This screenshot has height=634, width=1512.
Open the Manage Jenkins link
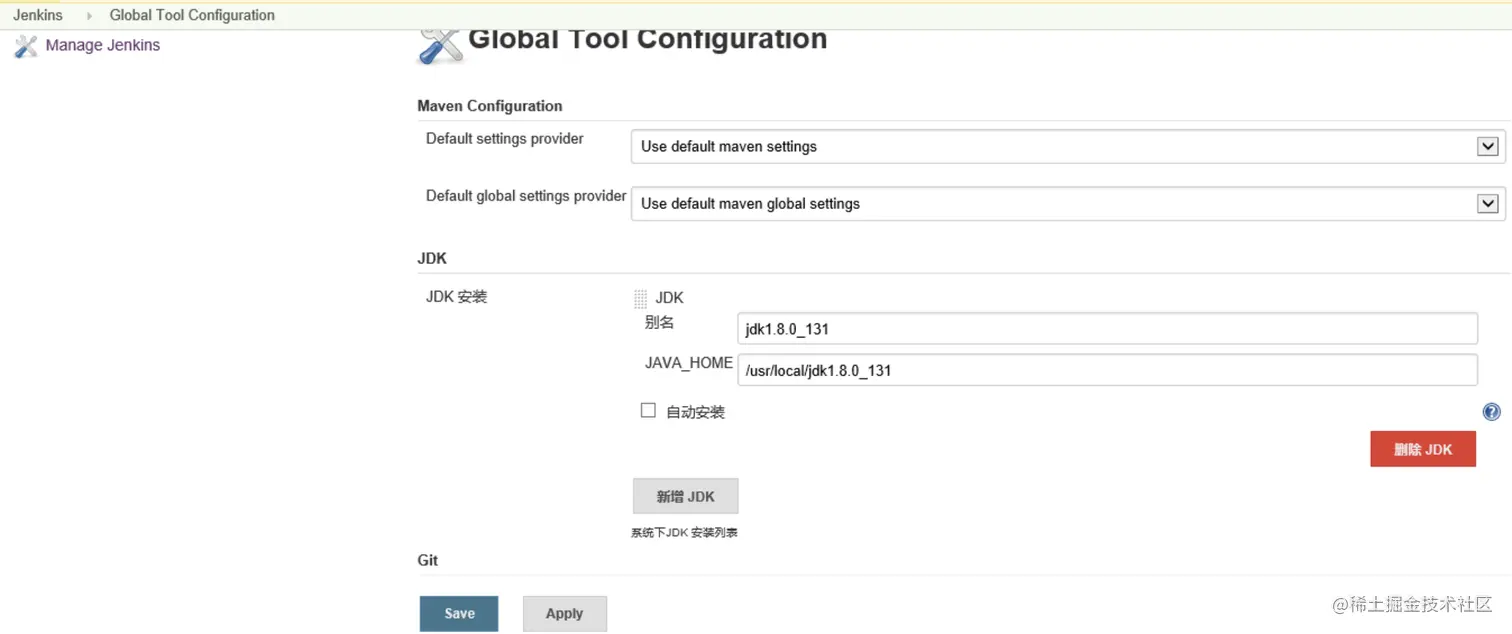click(103, 45)
